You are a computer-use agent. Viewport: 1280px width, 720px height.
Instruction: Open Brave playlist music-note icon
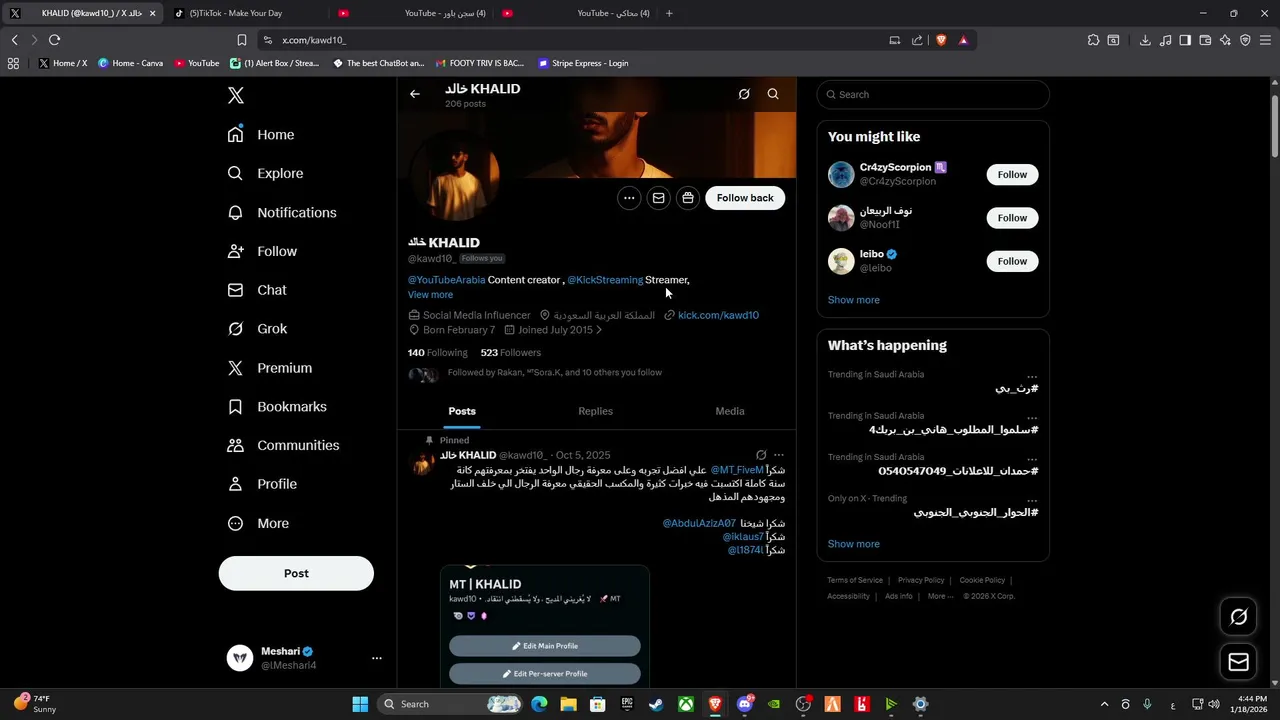1166,40
